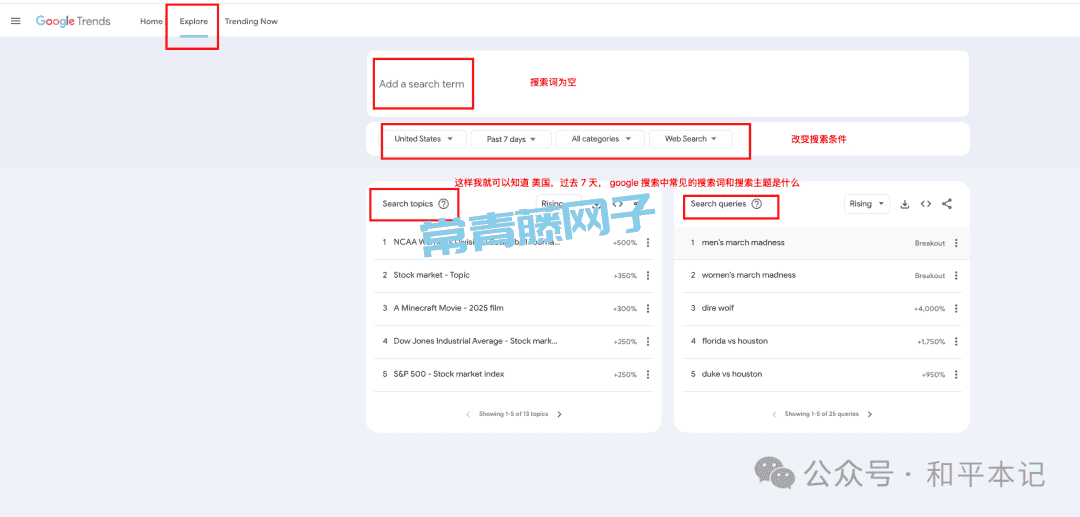Embed the Search topics card
Screen dimensions: 1080x517
(x=618, y=204)
